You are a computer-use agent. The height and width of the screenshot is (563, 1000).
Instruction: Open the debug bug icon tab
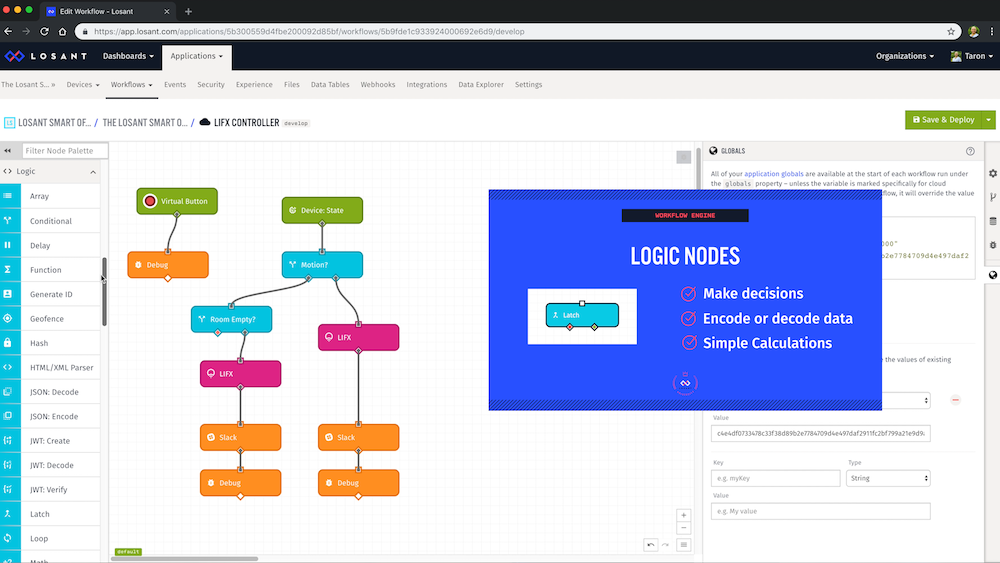992,245
